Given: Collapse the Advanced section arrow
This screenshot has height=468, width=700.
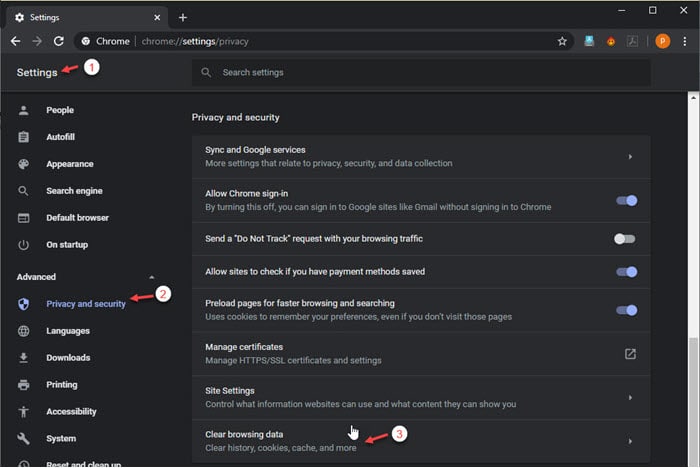Looking at the screenshot, I should point(152,277).
